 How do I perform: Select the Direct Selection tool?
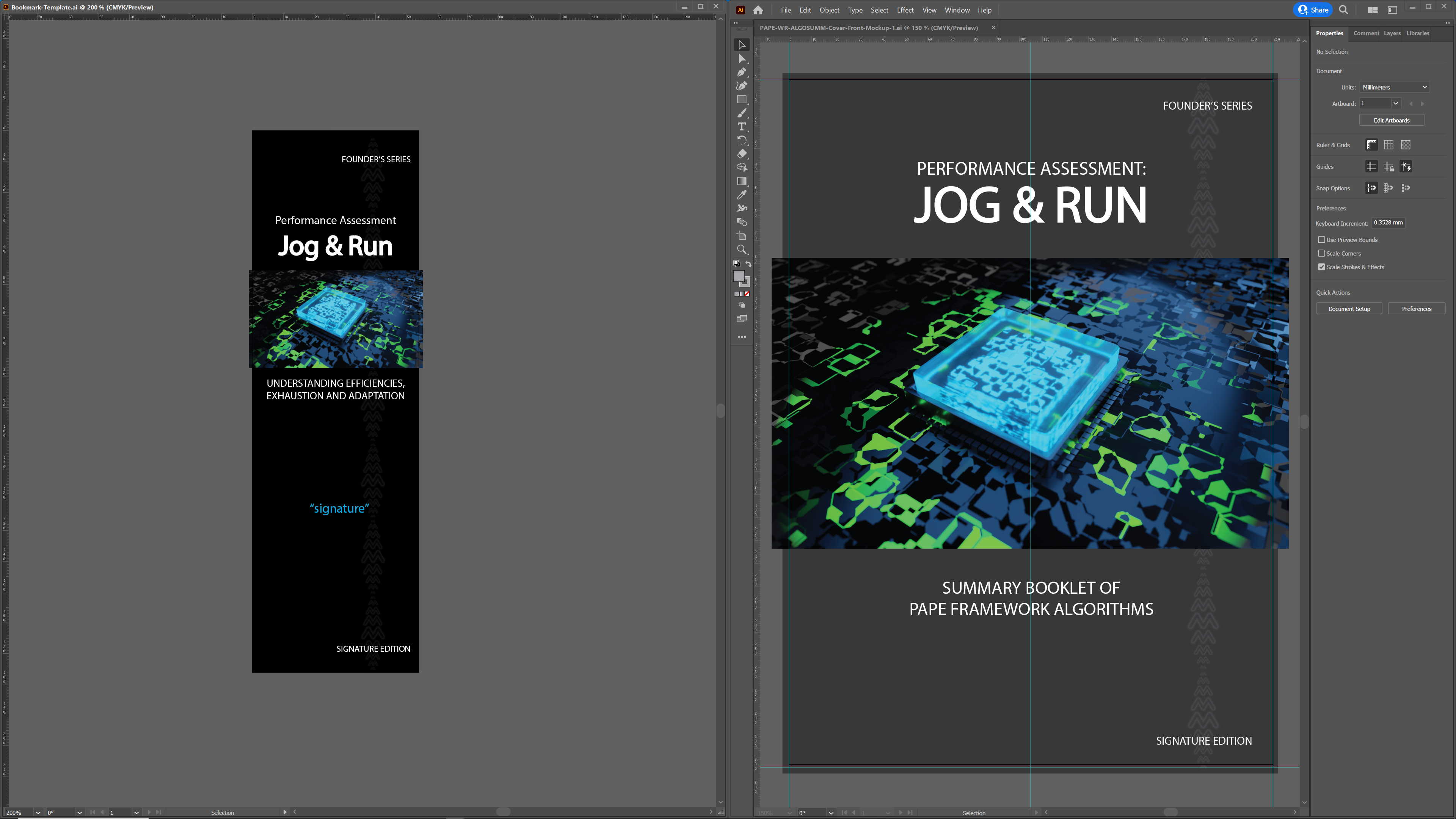(x=742, y=59)
